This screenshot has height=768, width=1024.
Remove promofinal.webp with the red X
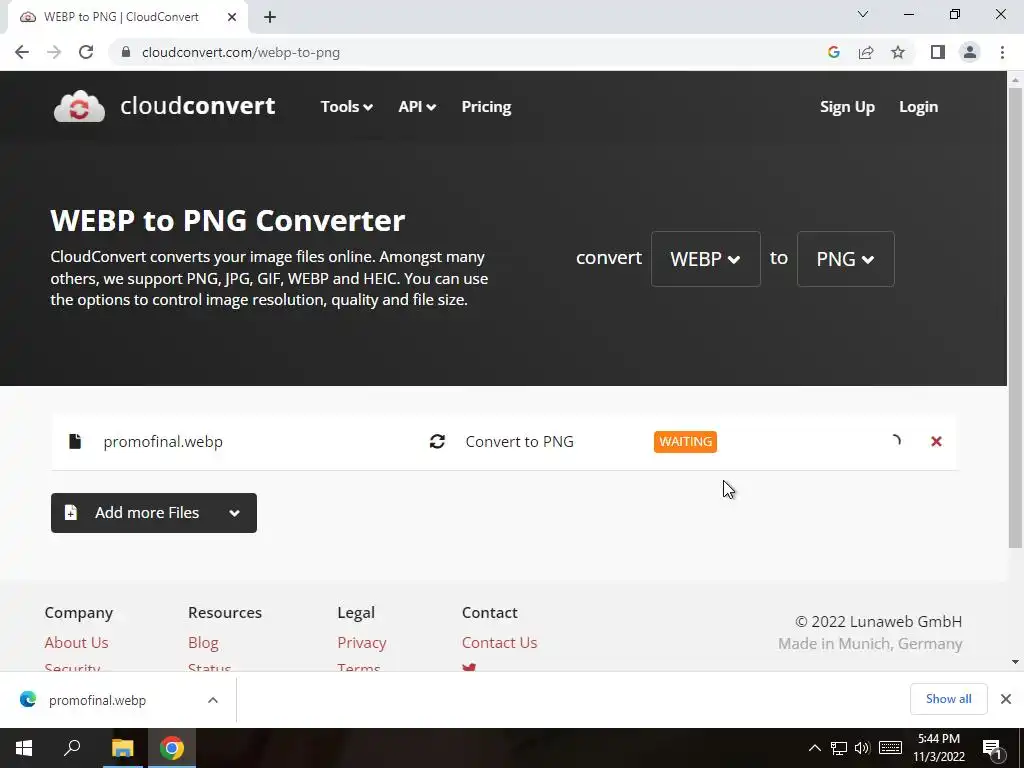[x=936, y=441]
